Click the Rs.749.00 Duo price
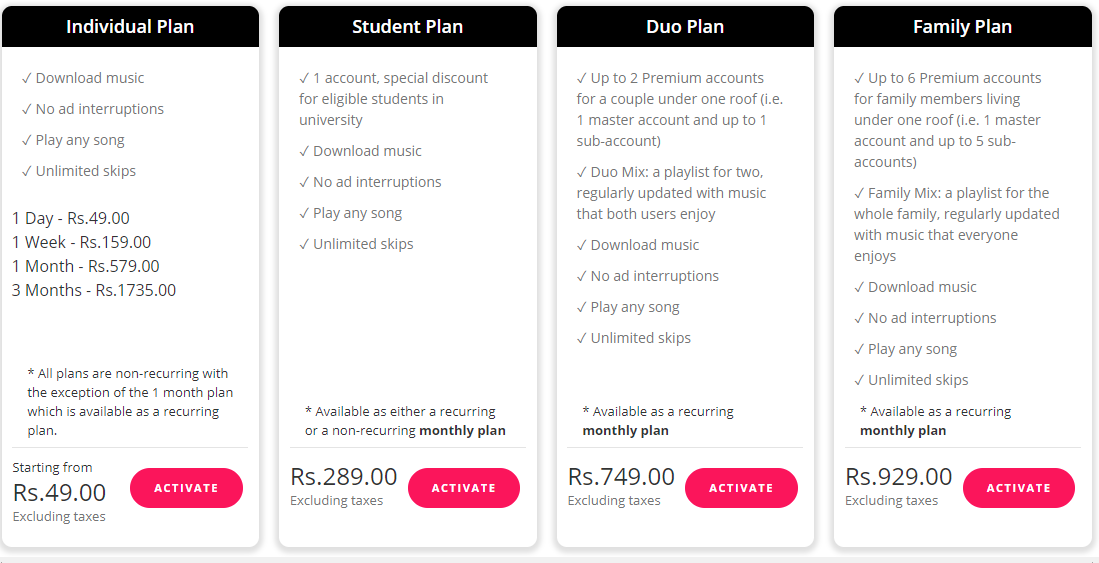 [x=621, y=477]
